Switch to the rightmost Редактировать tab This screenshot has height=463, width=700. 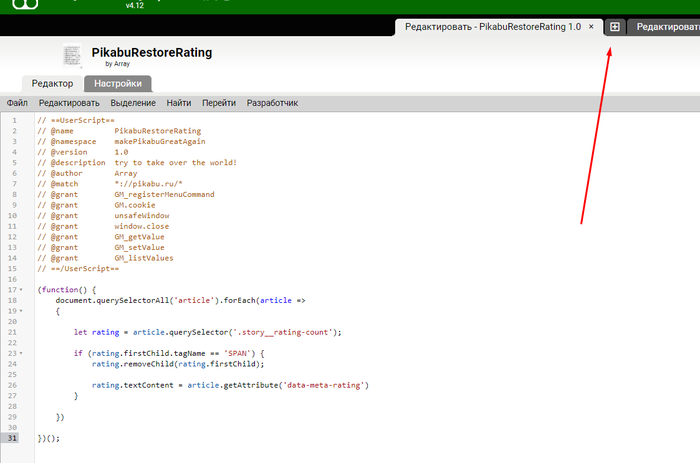click(666, 27)
